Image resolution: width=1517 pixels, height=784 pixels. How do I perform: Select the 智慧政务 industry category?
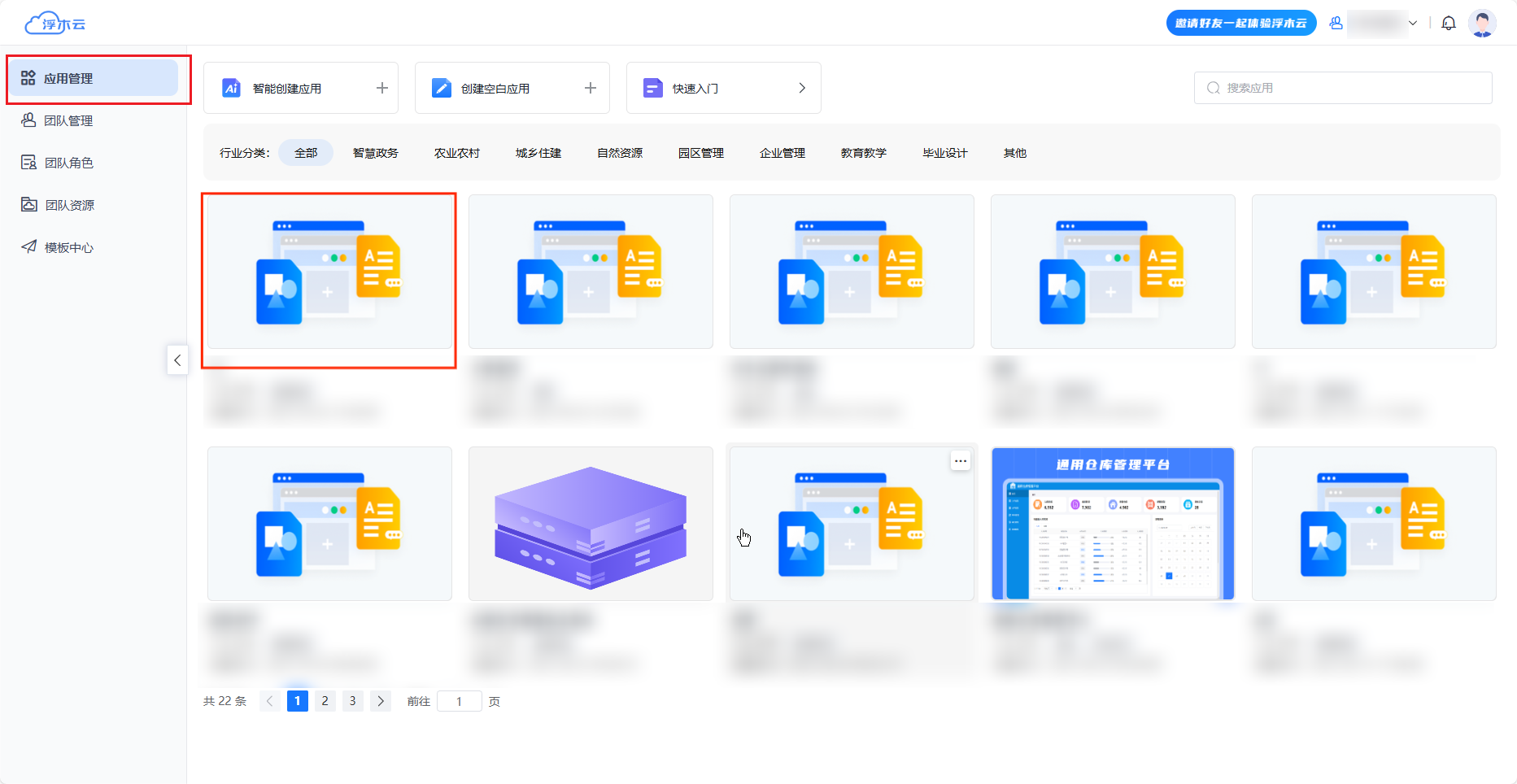(375, 153)
